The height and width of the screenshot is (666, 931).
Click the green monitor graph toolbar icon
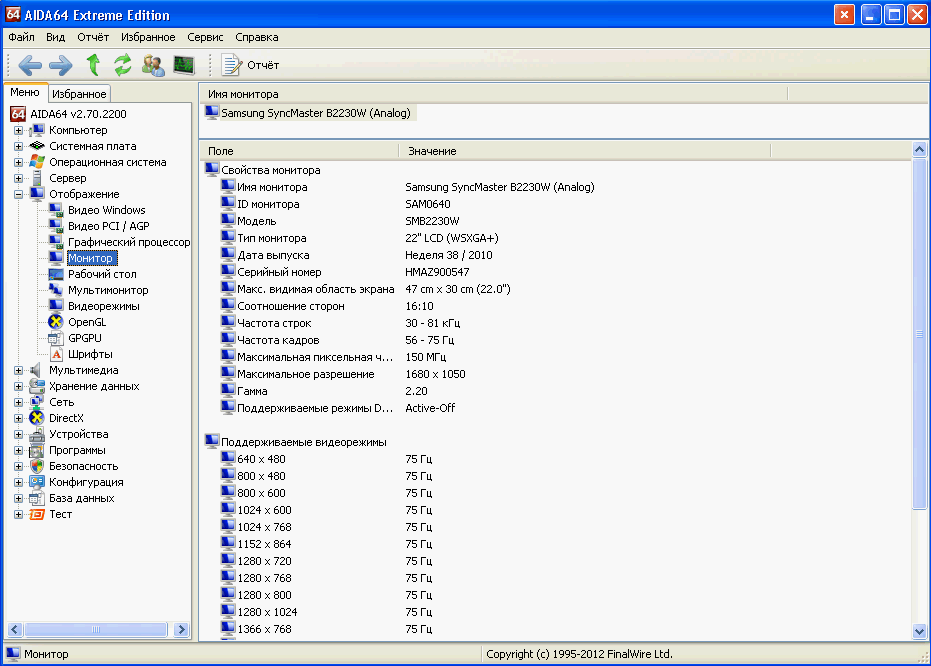click(x=184, y=65)
